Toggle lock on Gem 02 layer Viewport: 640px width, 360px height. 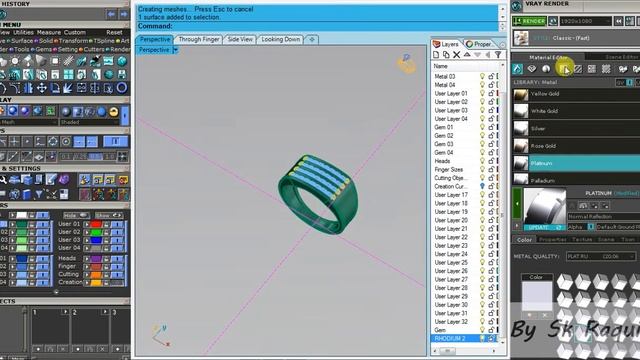[x=491, y=136]
